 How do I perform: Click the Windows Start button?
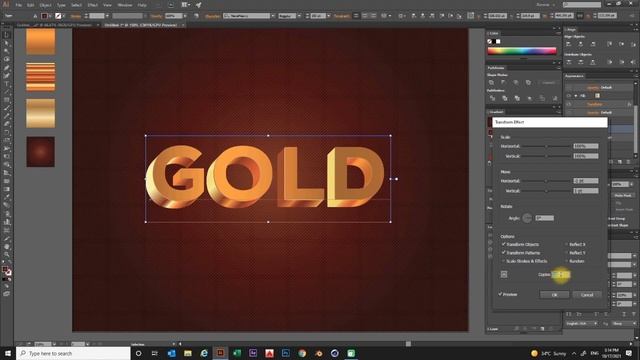(8, 353)
